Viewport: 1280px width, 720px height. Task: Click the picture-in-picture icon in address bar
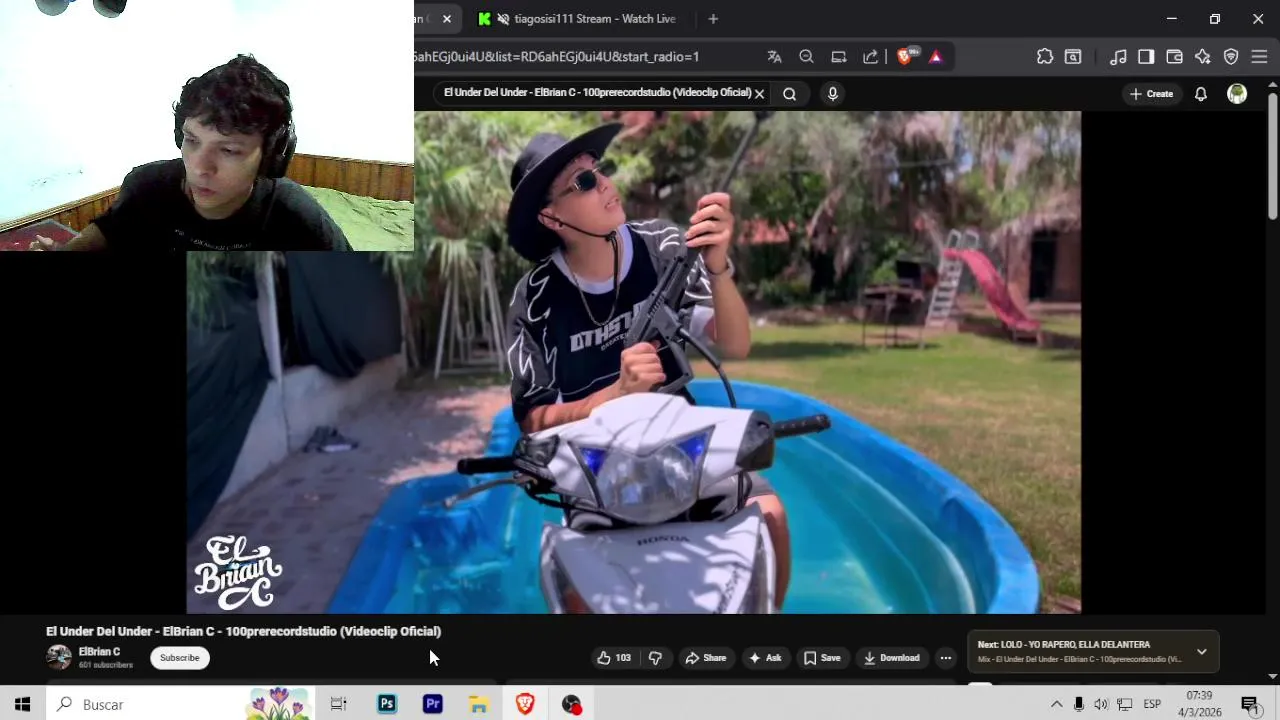point(839,57)
